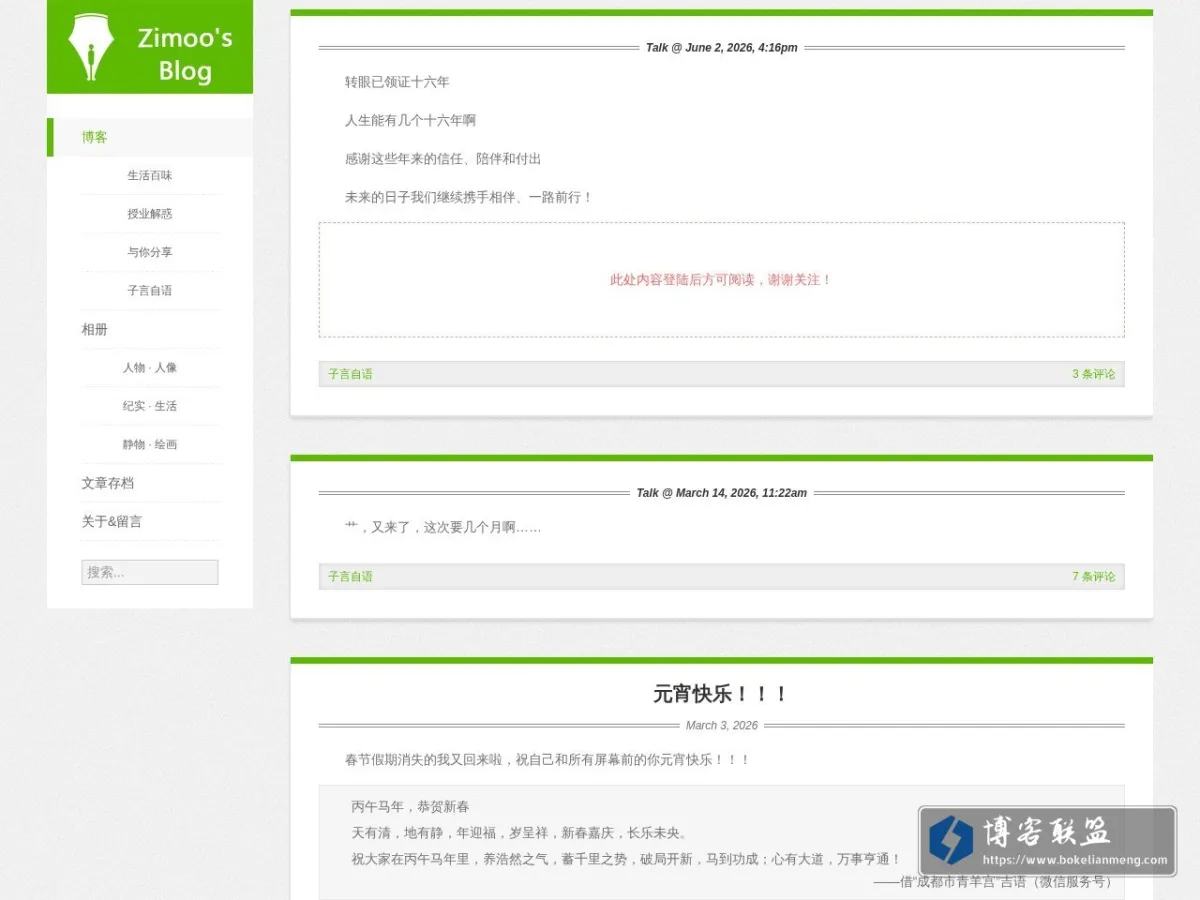Screen dimensions: 1200x900
Task: Click the attribution 借"成都市青羊宫"吉语
Action: 996,882
